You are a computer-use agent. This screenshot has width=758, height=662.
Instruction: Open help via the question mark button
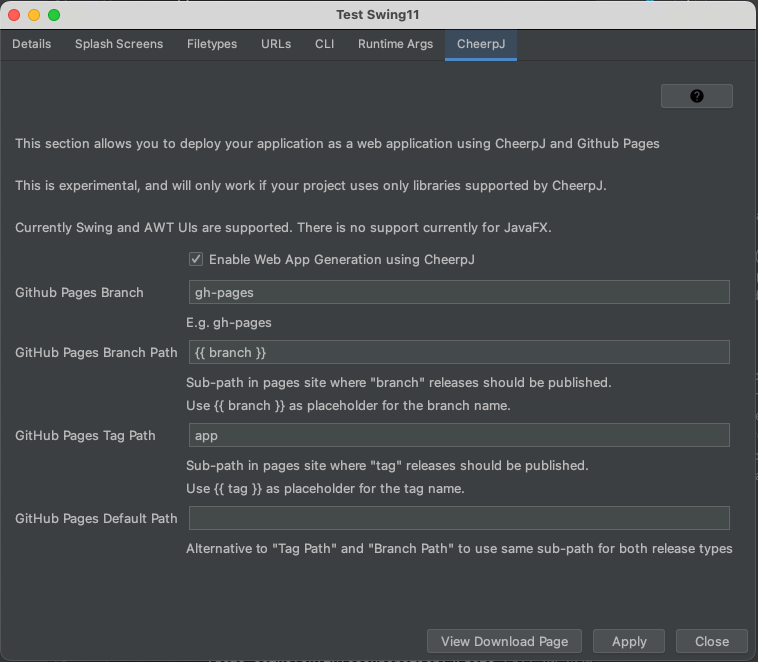pyautogui.click(x=697, y=96)
